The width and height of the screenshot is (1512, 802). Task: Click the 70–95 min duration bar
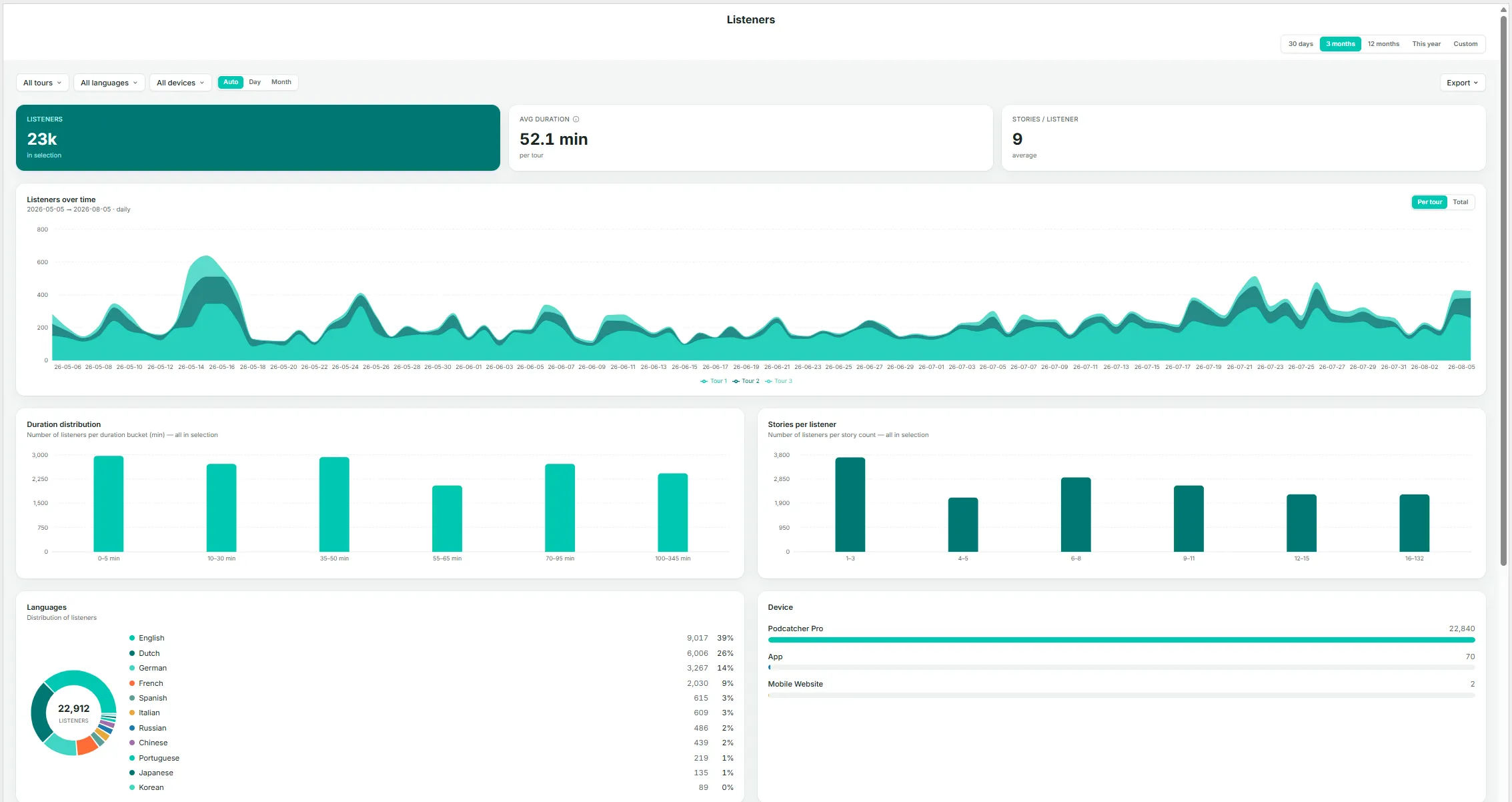tap(560, 508)
